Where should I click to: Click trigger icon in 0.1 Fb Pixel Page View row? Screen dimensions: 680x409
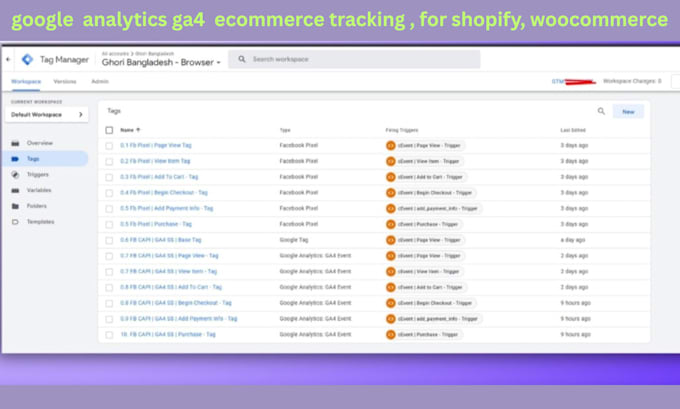pyautogui.click(x=391, y=145)
